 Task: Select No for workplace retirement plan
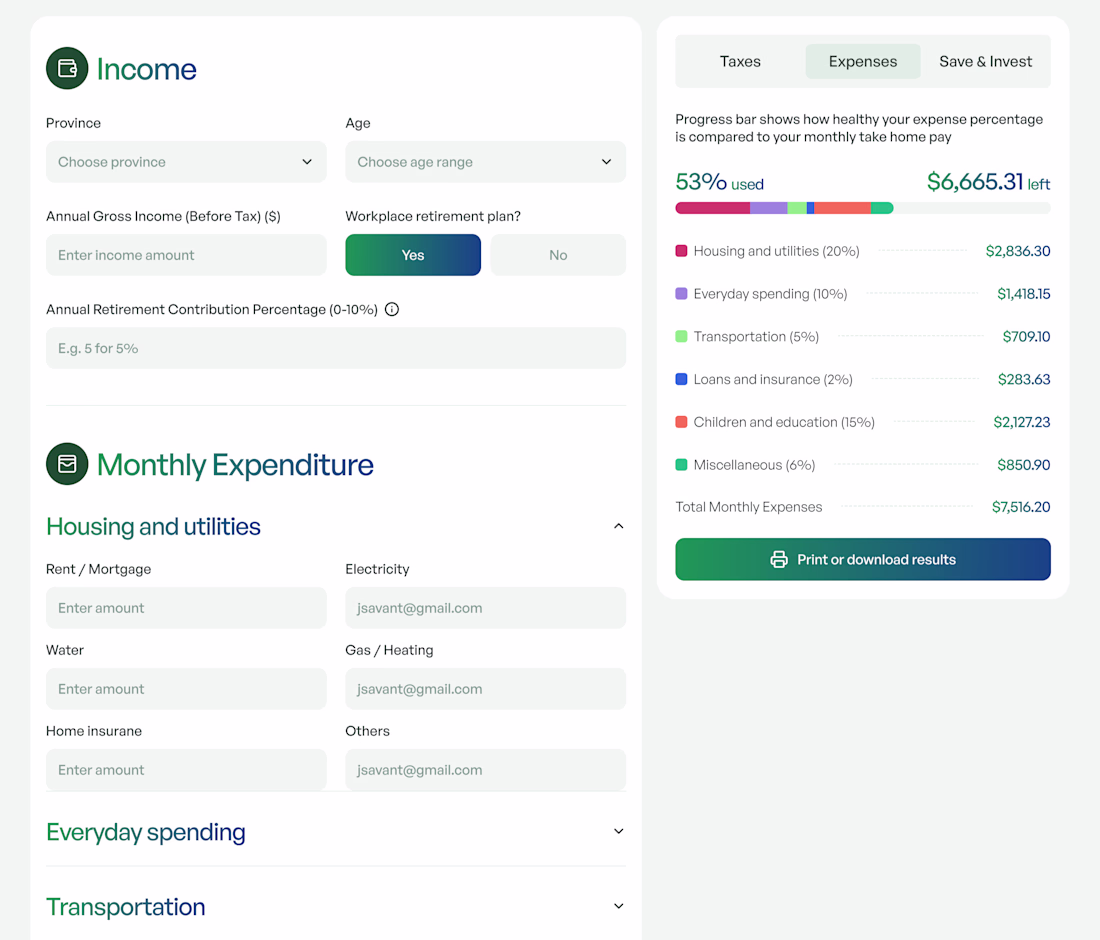pyautogui.click(x=558, y=255)
